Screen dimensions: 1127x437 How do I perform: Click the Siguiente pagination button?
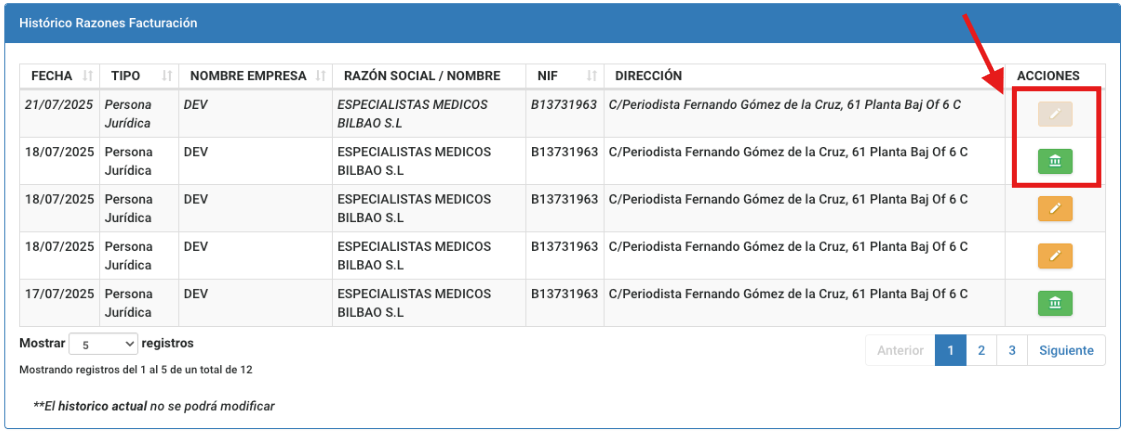[x=1066, y=350]
